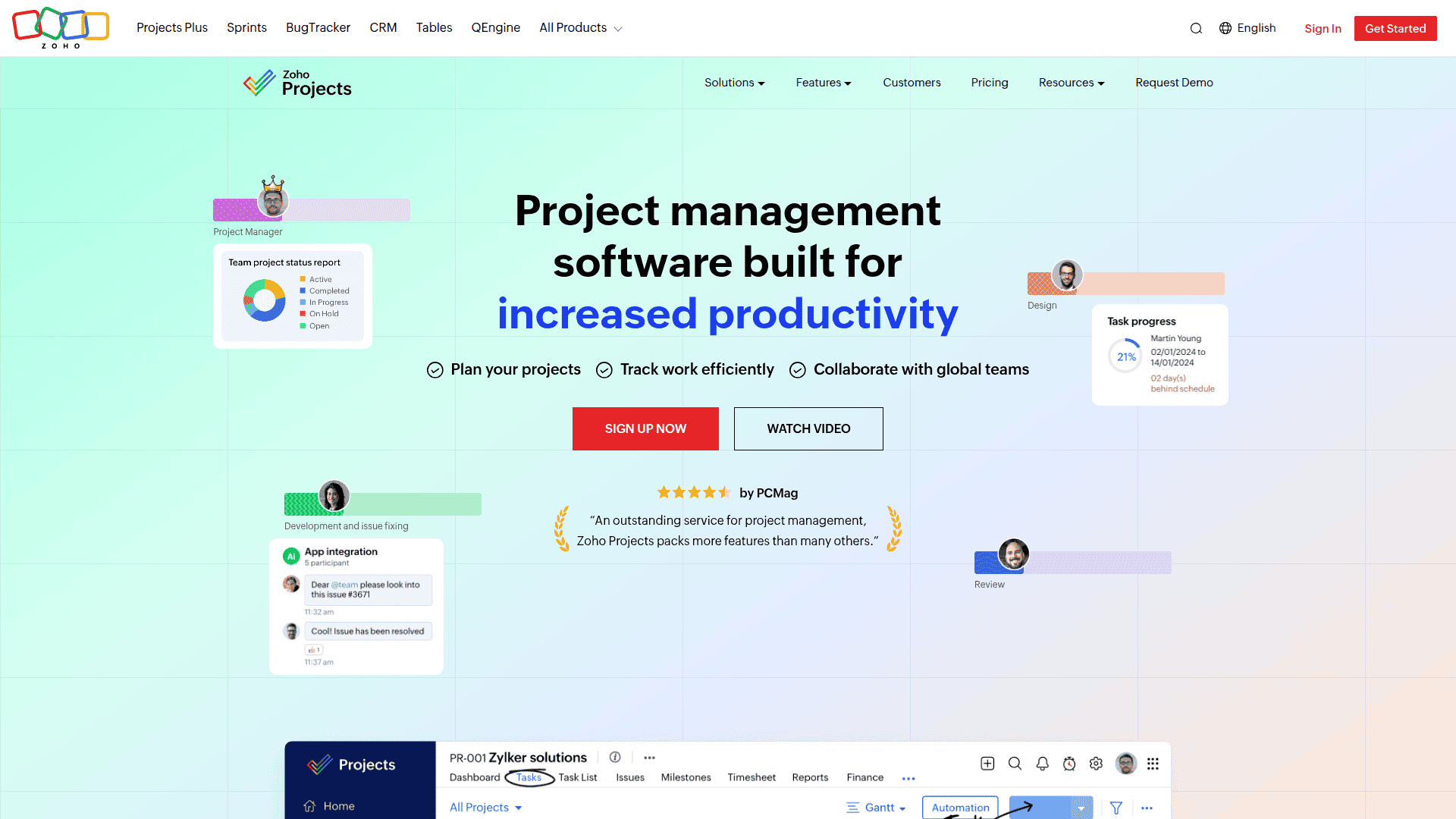Click the Zoho Projects checkmark logo

[259, 83]
